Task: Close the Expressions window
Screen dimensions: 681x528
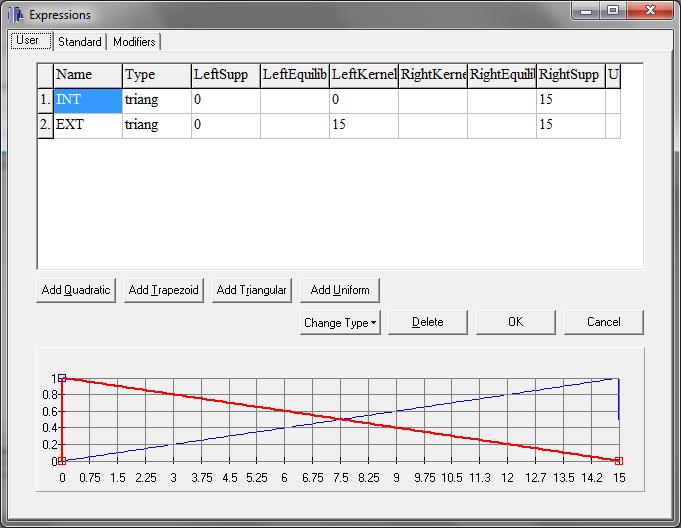Action: 650,10
